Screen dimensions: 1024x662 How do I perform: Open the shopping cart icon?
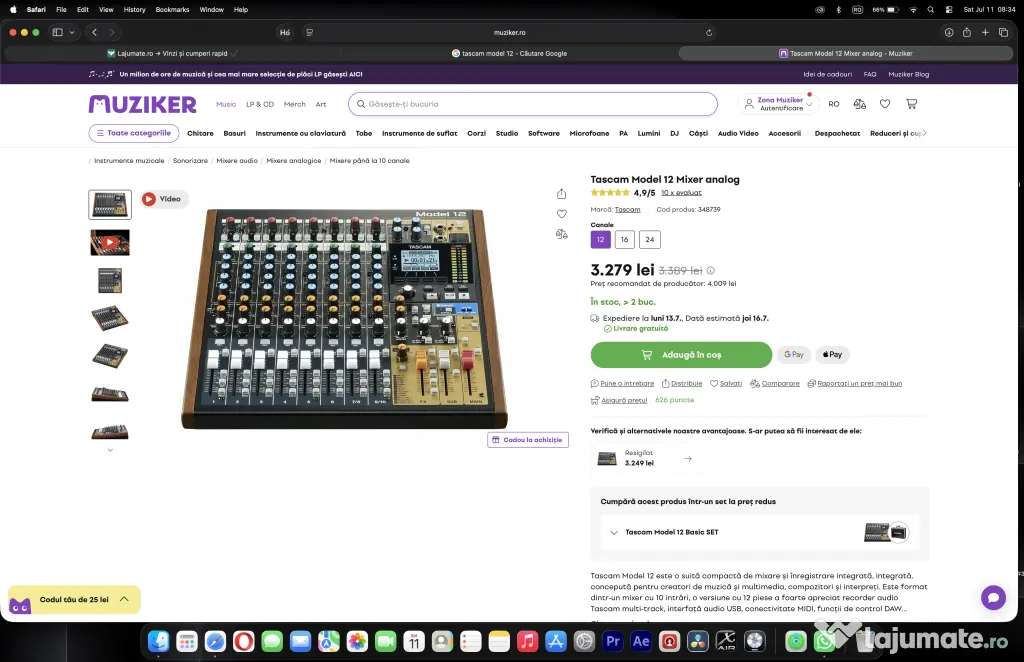(911, 104)
